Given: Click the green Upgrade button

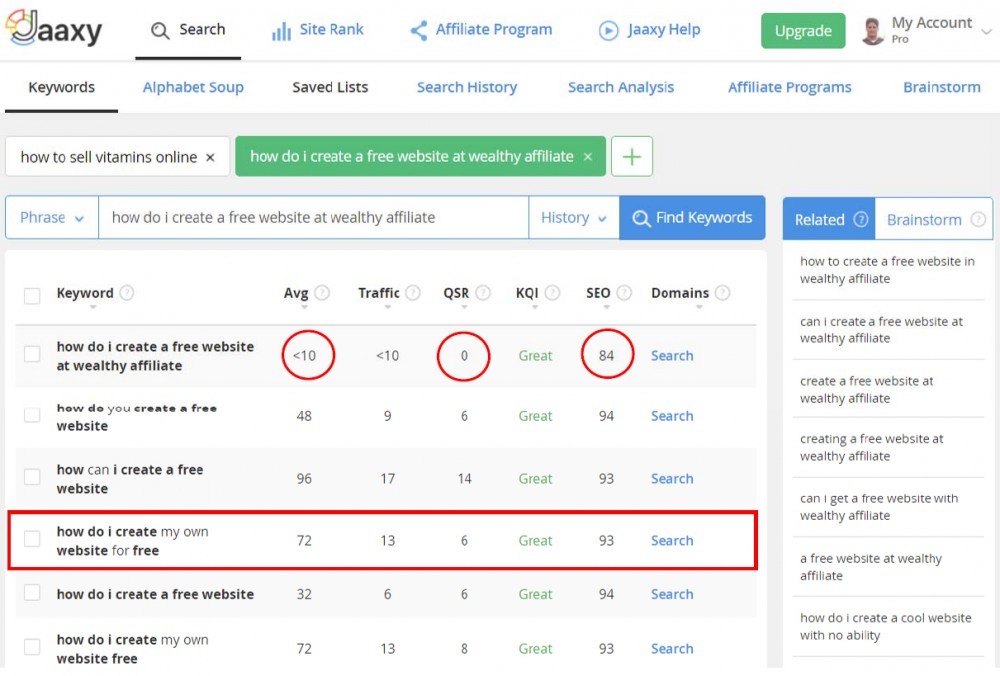Looking at the screenshot, I should (x=803, y=31).
